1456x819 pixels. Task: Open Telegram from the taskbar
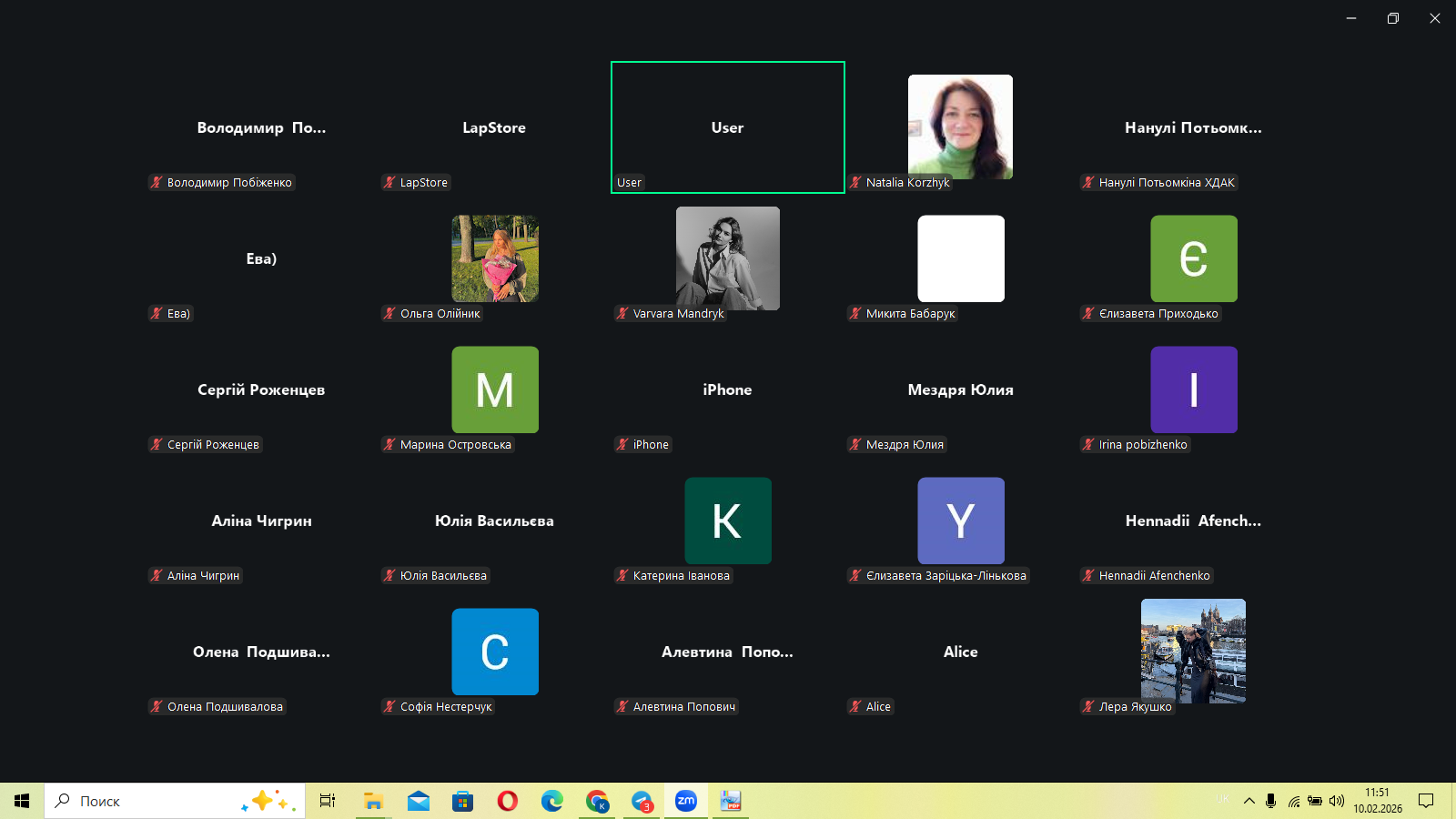tap(642, 801)
